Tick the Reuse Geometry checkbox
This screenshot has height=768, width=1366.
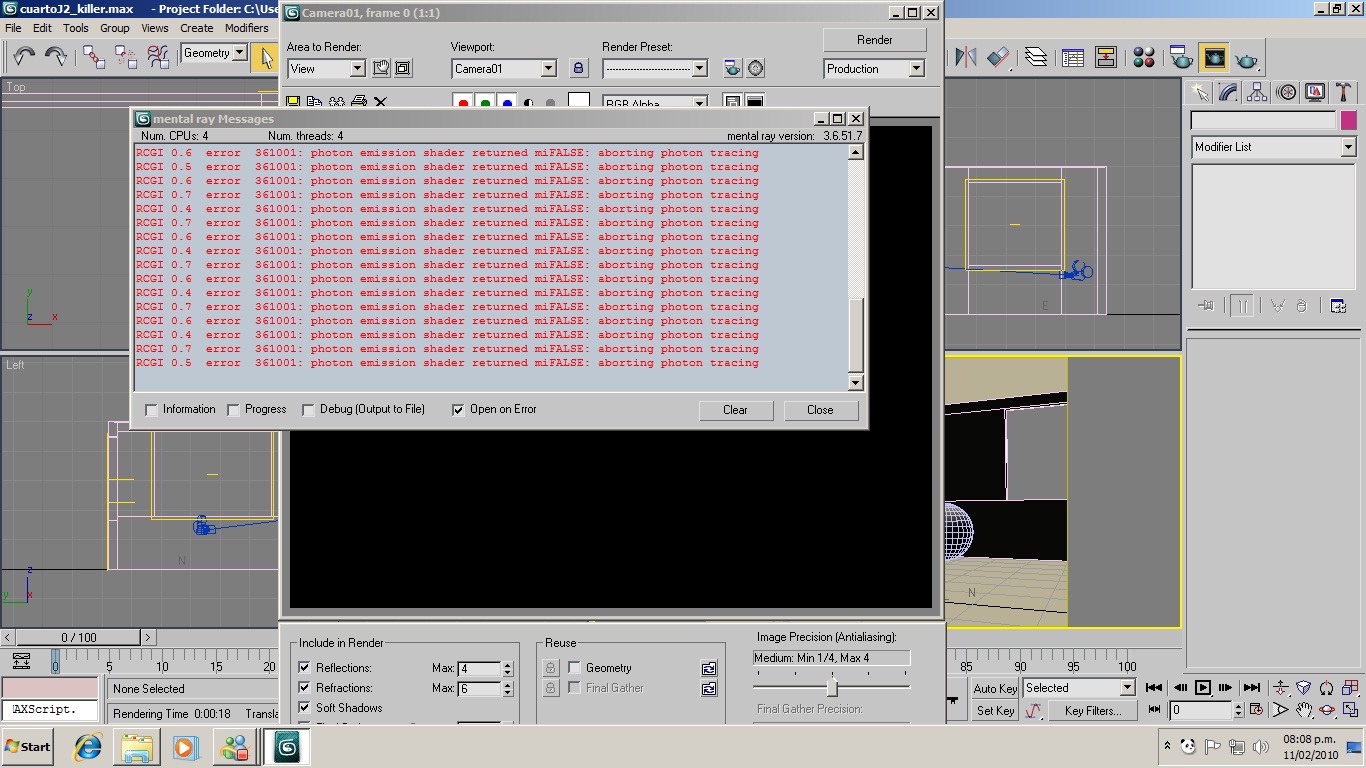(574, 668)
